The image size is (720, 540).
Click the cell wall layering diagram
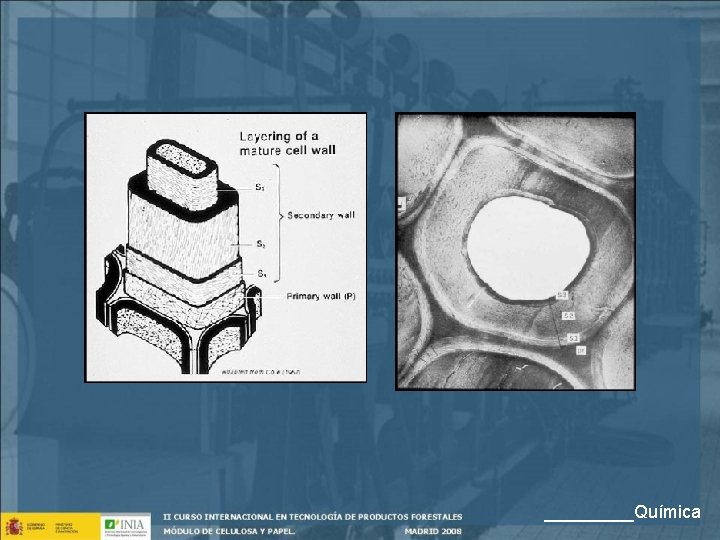tap(226, 248)
